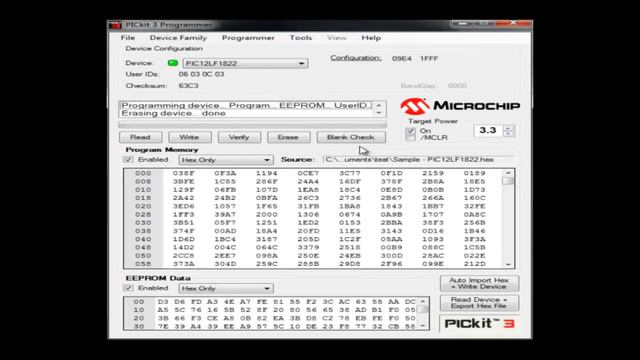Select program memory cell 2000
The image size is (640, 360).
click(x=267, y=214)
